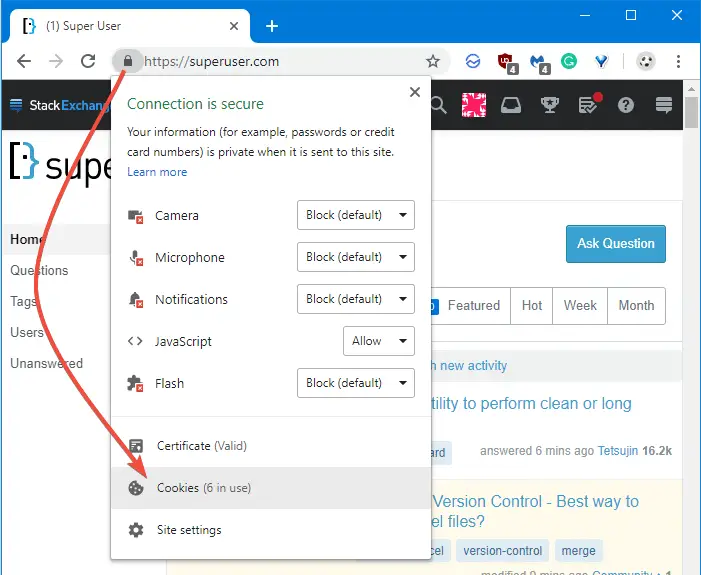The height and width of the screenshot is (575, 701).
Task: Click the scrollbar up arrow
Action: [x=691, y=89]
